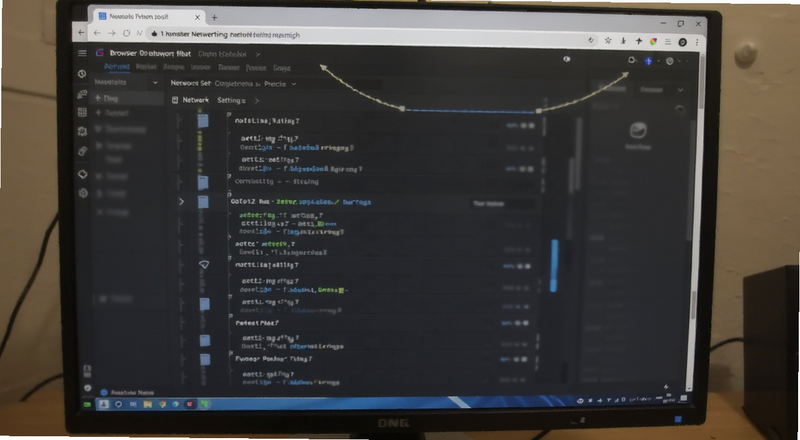
Task: Open the browser three-dot menu
Action: click(696, 42)
